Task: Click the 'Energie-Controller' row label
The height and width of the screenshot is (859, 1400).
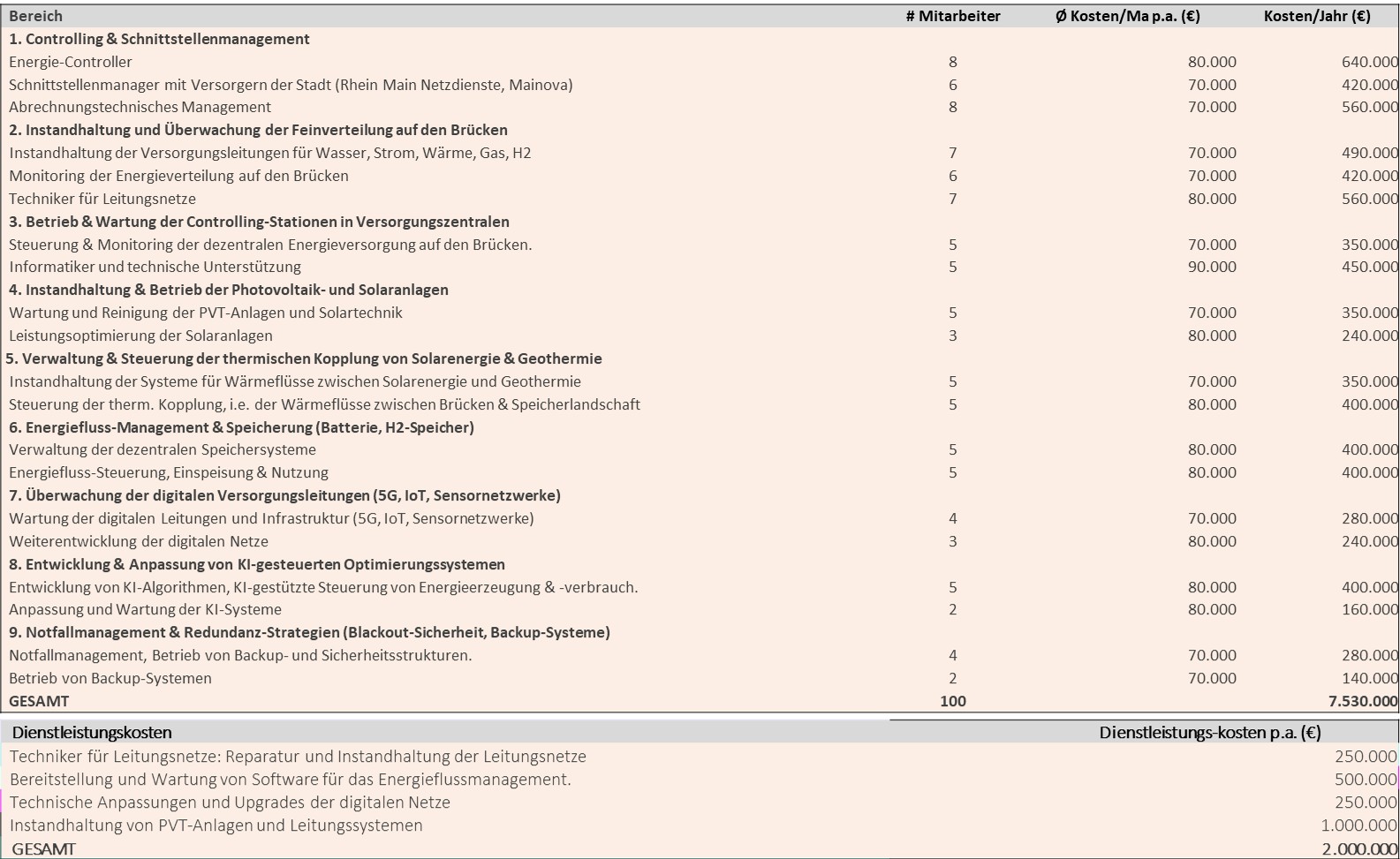Action: tap(71, 62)
